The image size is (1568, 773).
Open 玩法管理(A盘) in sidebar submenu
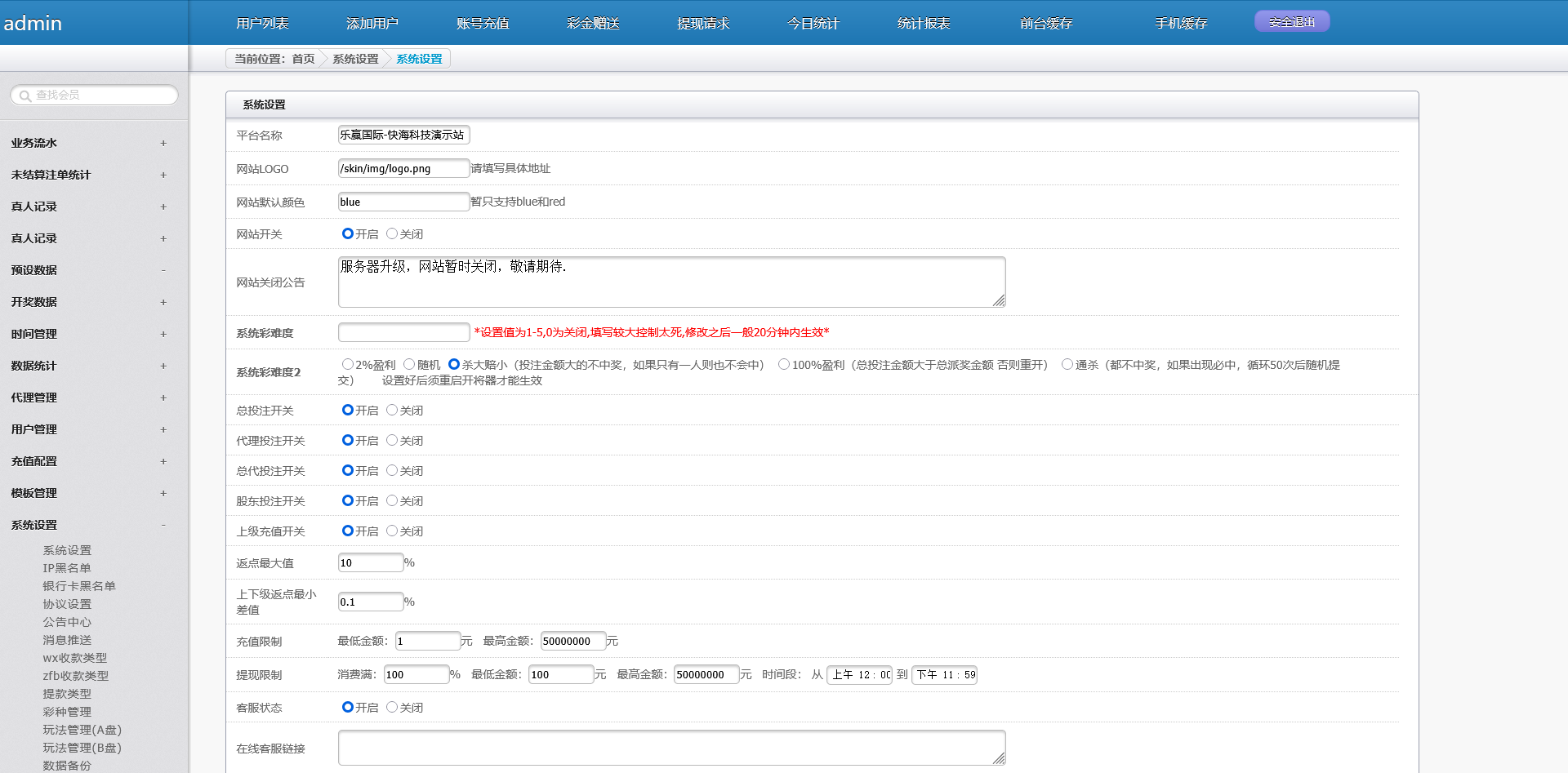pos(82,730)
